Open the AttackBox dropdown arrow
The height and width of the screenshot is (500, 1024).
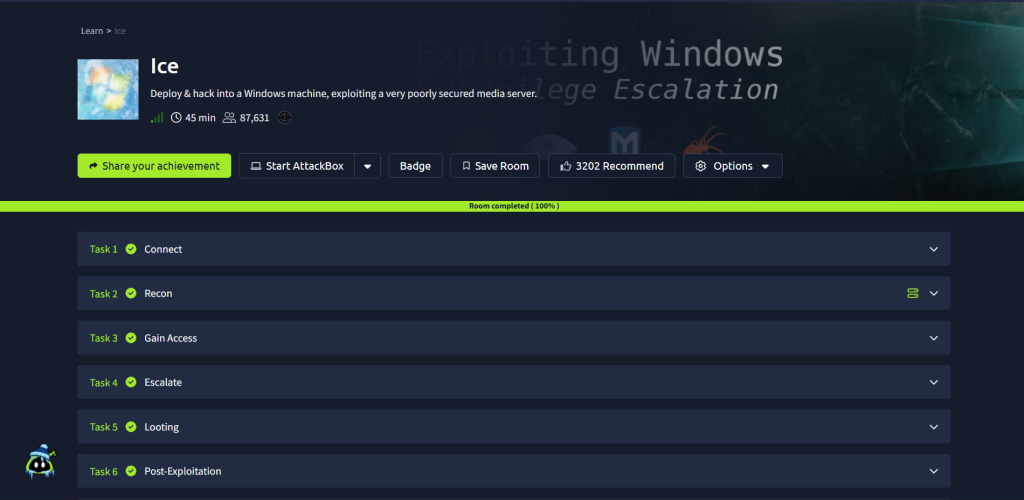[x=367, y=166]
